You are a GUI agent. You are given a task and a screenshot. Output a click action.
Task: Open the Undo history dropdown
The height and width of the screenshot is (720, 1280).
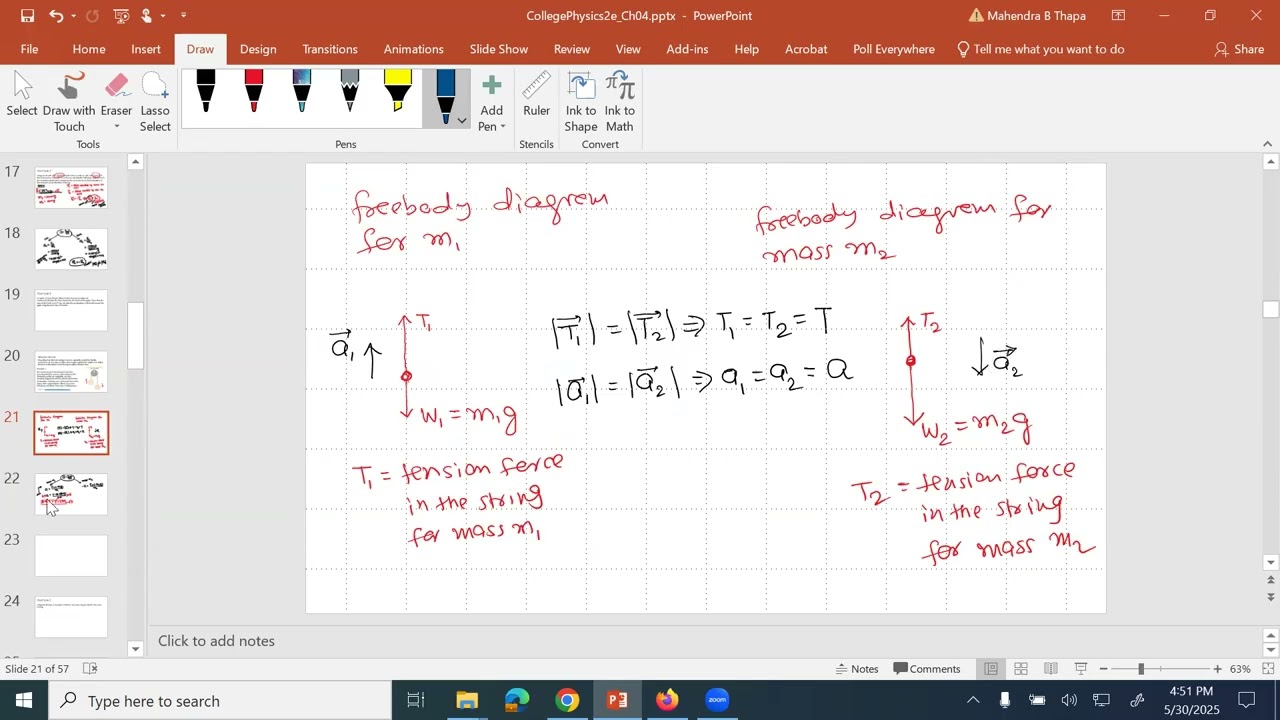point(73,16)
